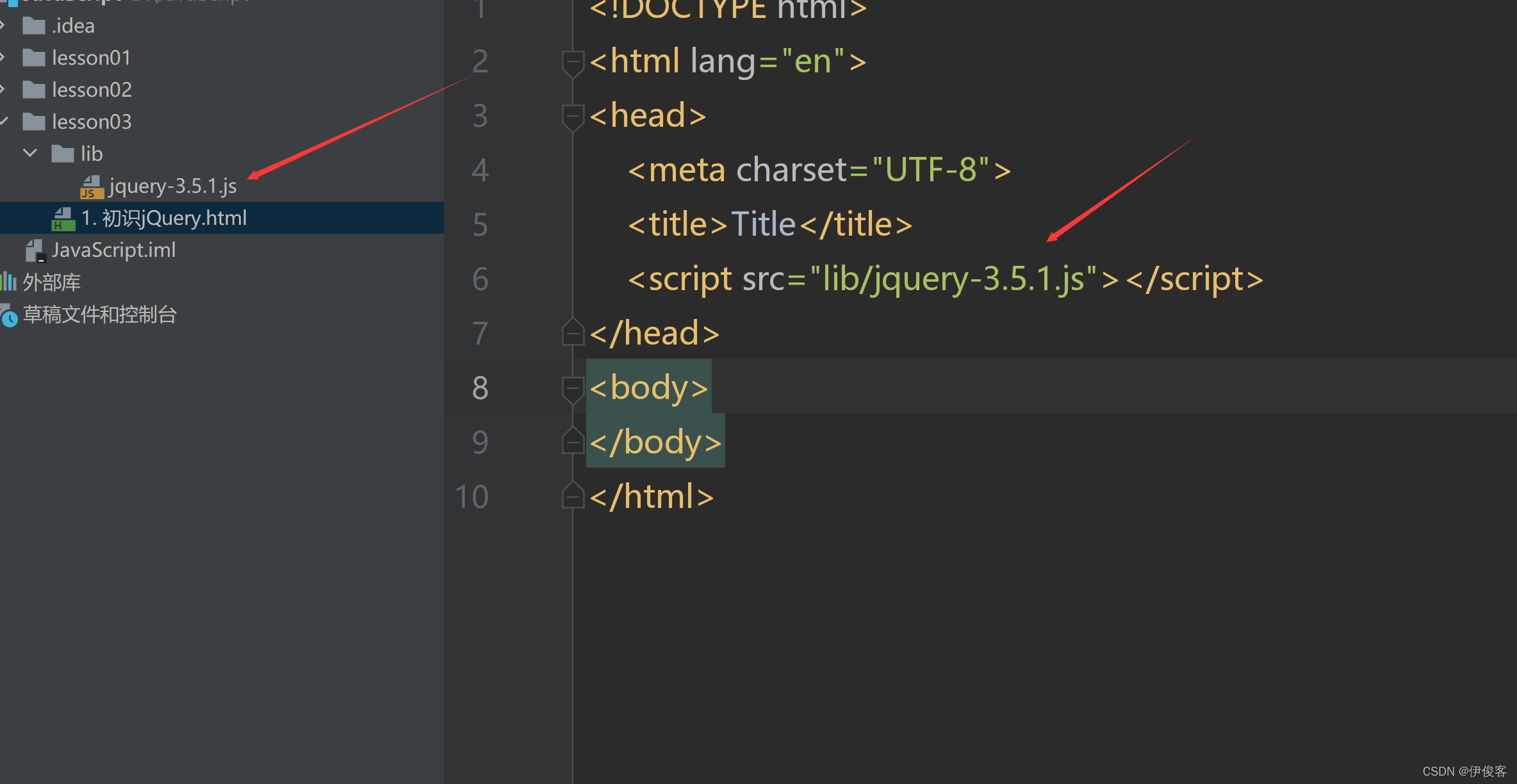The image size is (1517, 784).
Task: Click the JavaScript.iml module file icon
Action: tap(35, 250)
